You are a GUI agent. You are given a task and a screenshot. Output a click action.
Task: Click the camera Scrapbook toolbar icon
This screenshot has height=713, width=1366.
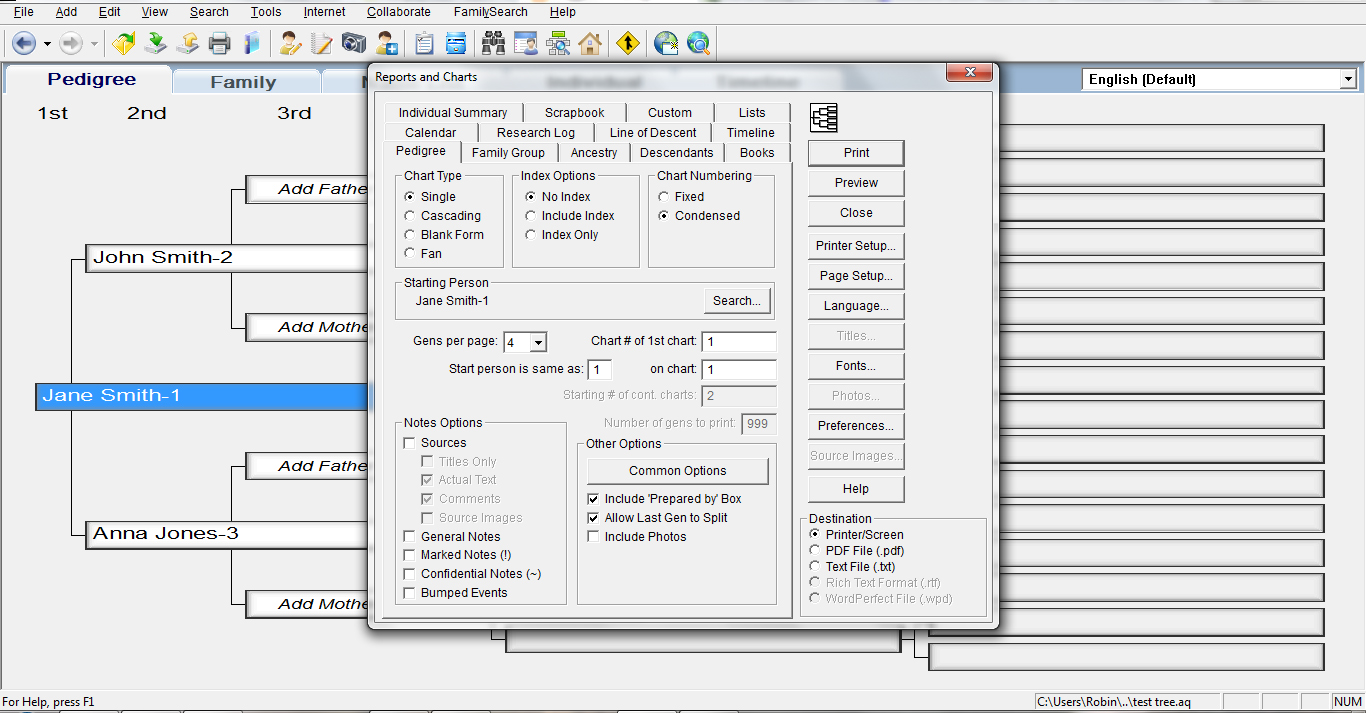pyautogui.click(x=353, y=43)
